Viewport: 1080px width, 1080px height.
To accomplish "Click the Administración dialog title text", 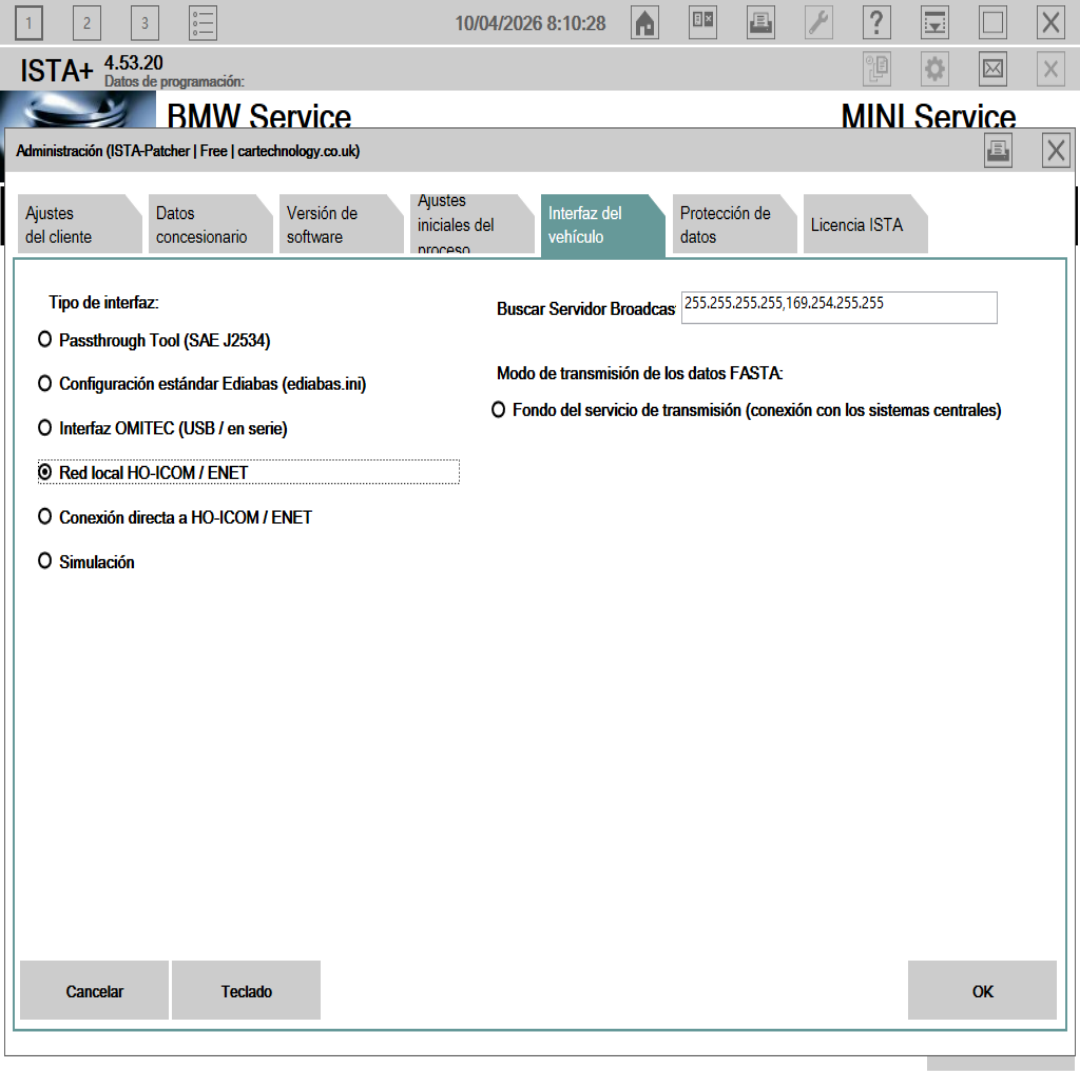I will pos(187,151).
